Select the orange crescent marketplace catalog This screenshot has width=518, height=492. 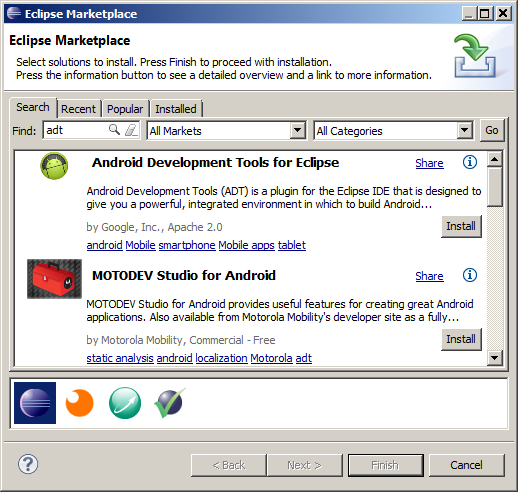pyautogui.click(x=79, y=403)
